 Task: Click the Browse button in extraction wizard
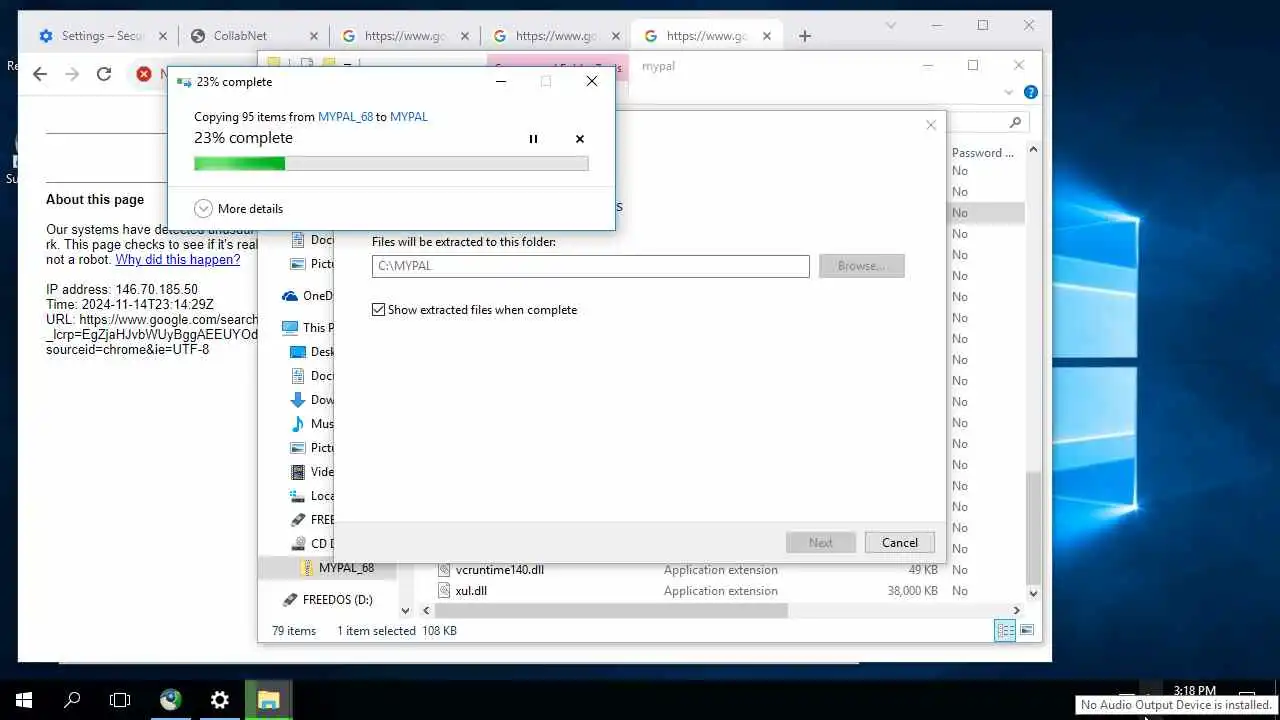[x=861, y=266]
